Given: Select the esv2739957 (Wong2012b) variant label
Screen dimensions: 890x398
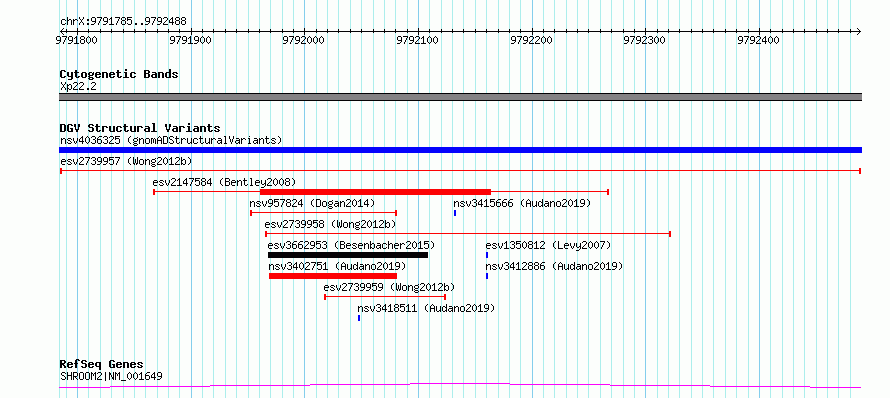Looking at the screenshot, I should click(126, 161).
